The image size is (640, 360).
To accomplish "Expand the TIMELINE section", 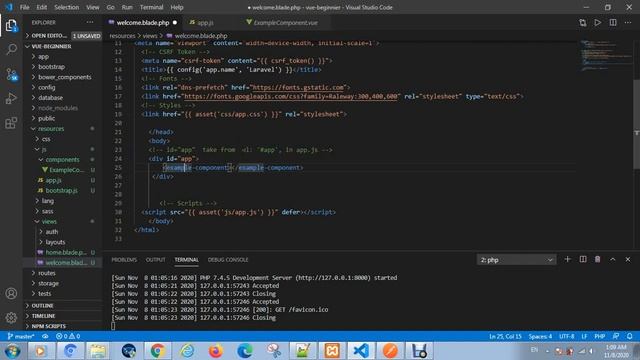I will (63, 316).
